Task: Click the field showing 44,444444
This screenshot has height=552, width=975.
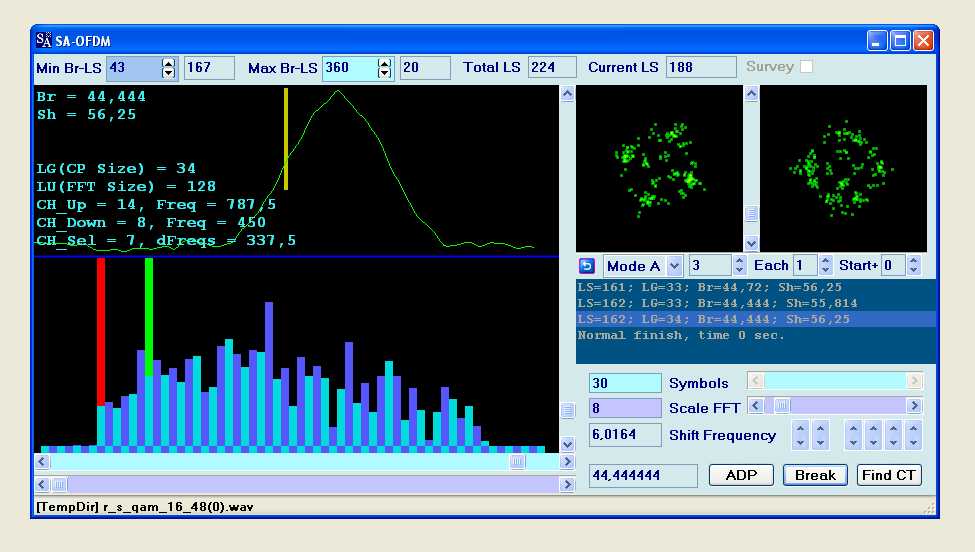Action: (x=643, y=476)
